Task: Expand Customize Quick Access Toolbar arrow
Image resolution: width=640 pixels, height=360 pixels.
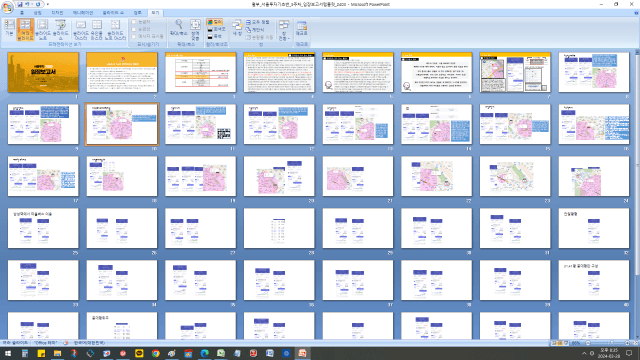Action: (48, 4)
